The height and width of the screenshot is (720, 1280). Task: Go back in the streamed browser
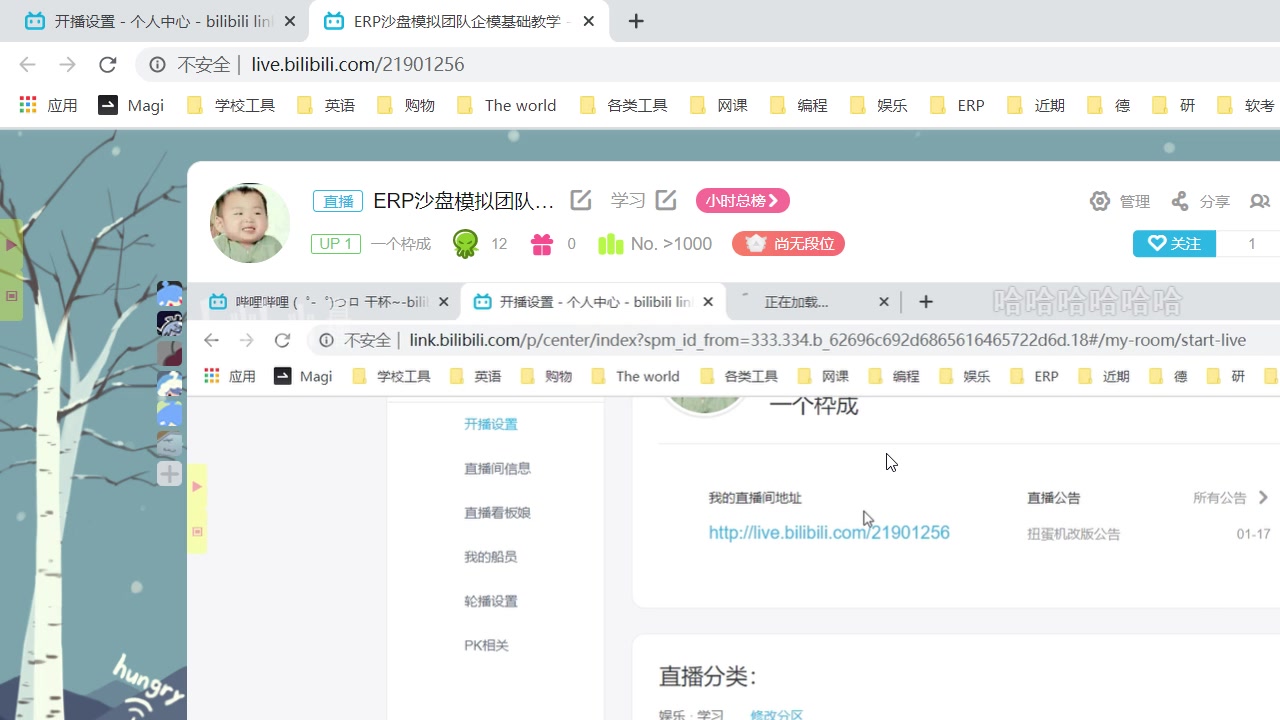click(211, 340)
